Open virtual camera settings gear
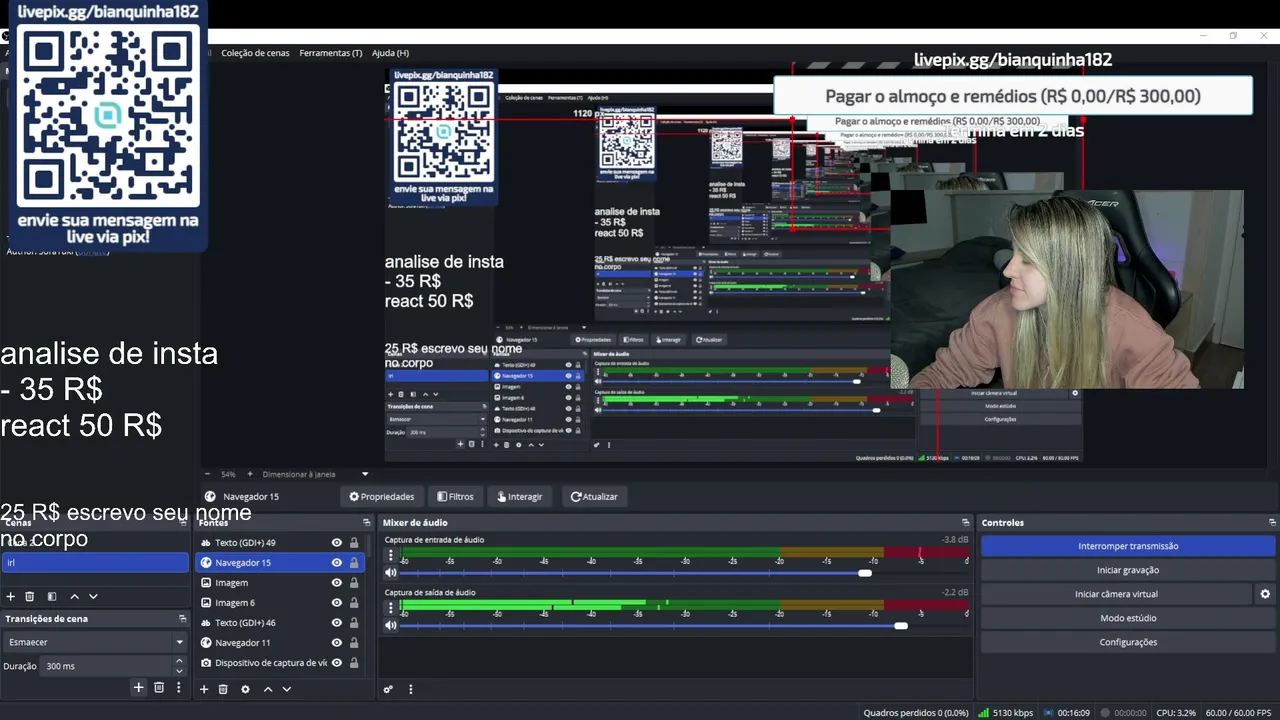 coord(1265,594)
